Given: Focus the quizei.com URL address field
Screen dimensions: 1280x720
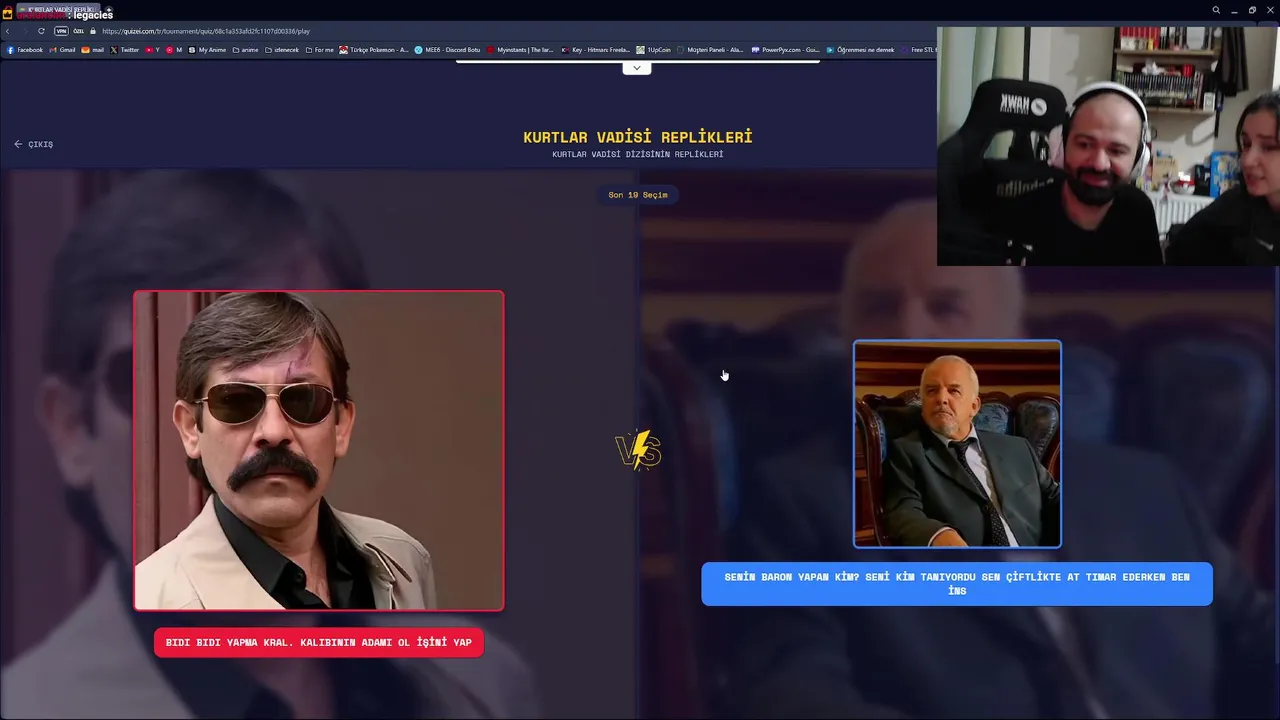Looking at the screenshot, I should 206,31.
